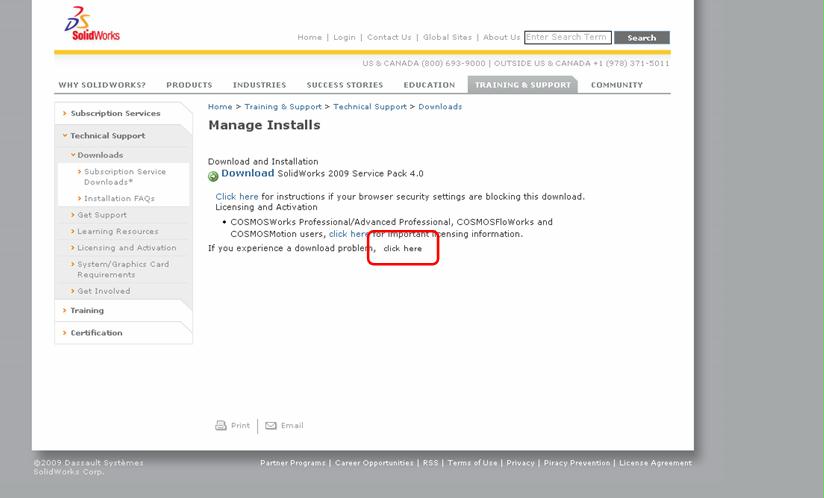Viewport: 824px width, 498px height.
Task: Click the SolidWorks logo
Action: pos(92,24)
